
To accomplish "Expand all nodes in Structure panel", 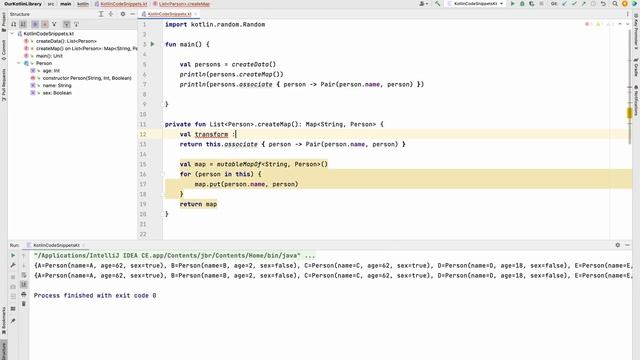I will 101,14.
